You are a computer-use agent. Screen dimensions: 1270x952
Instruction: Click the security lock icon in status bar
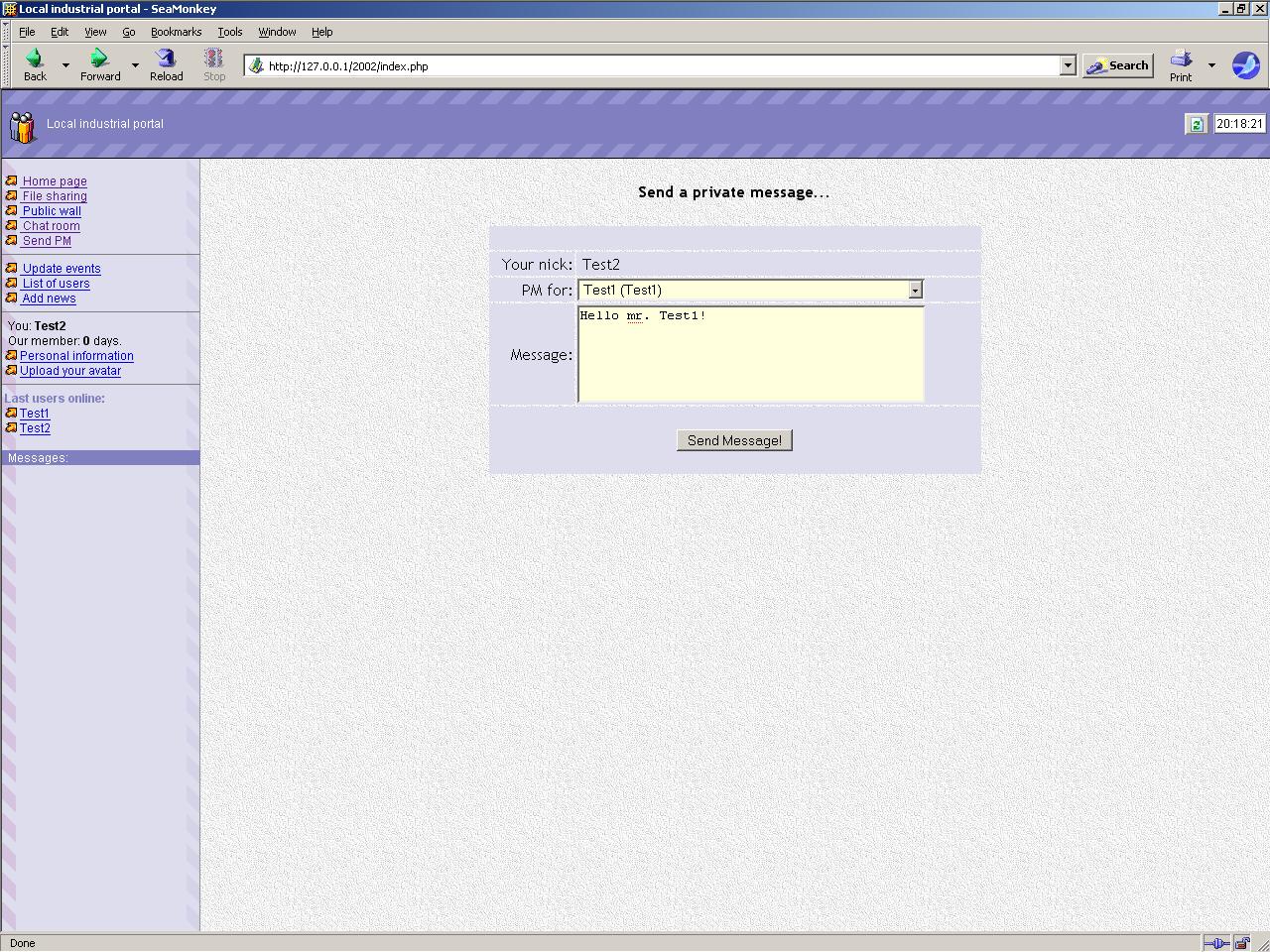(1242, 943)
